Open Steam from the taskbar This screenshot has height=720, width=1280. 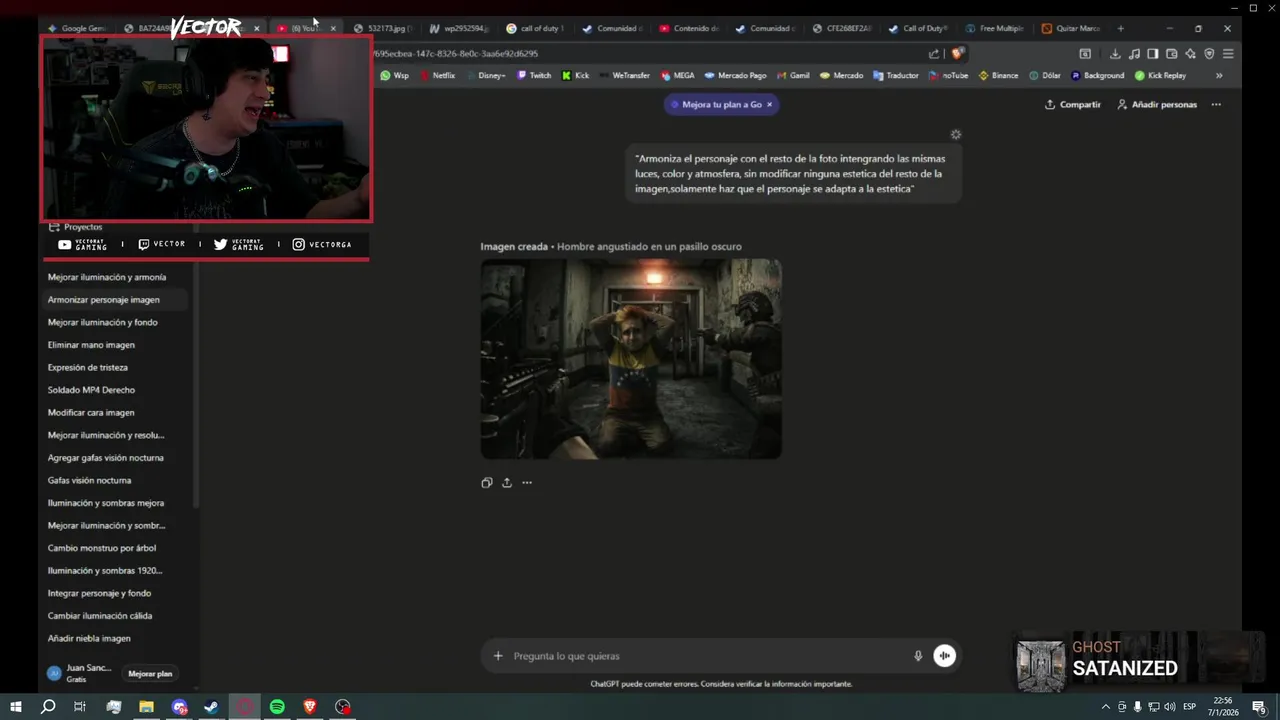[x=211, y=707]
